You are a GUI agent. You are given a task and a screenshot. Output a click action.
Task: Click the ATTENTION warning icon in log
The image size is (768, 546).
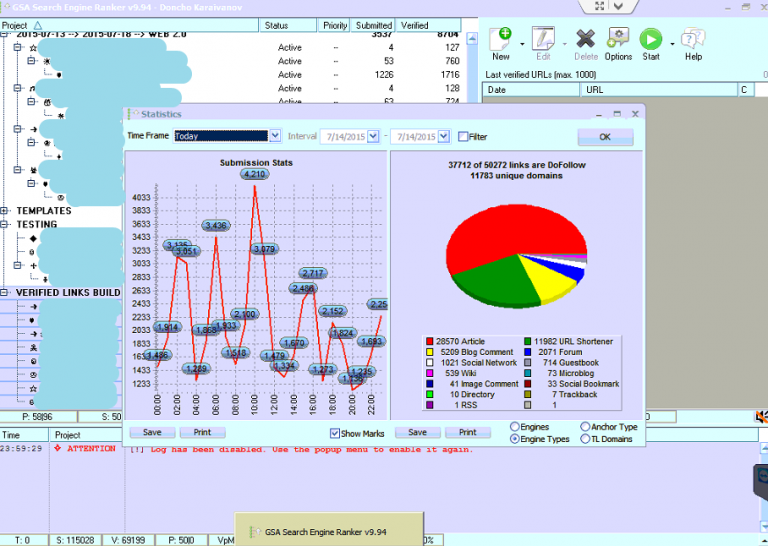[x=58, y=448]
